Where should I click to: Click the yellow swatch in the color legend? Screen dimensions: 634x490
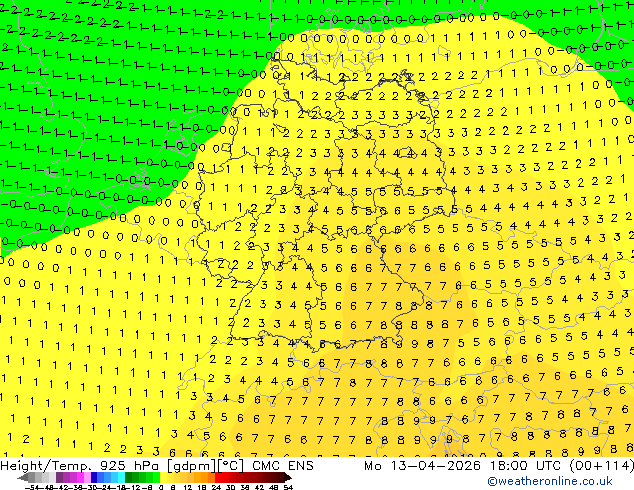[x=163, y=477]
